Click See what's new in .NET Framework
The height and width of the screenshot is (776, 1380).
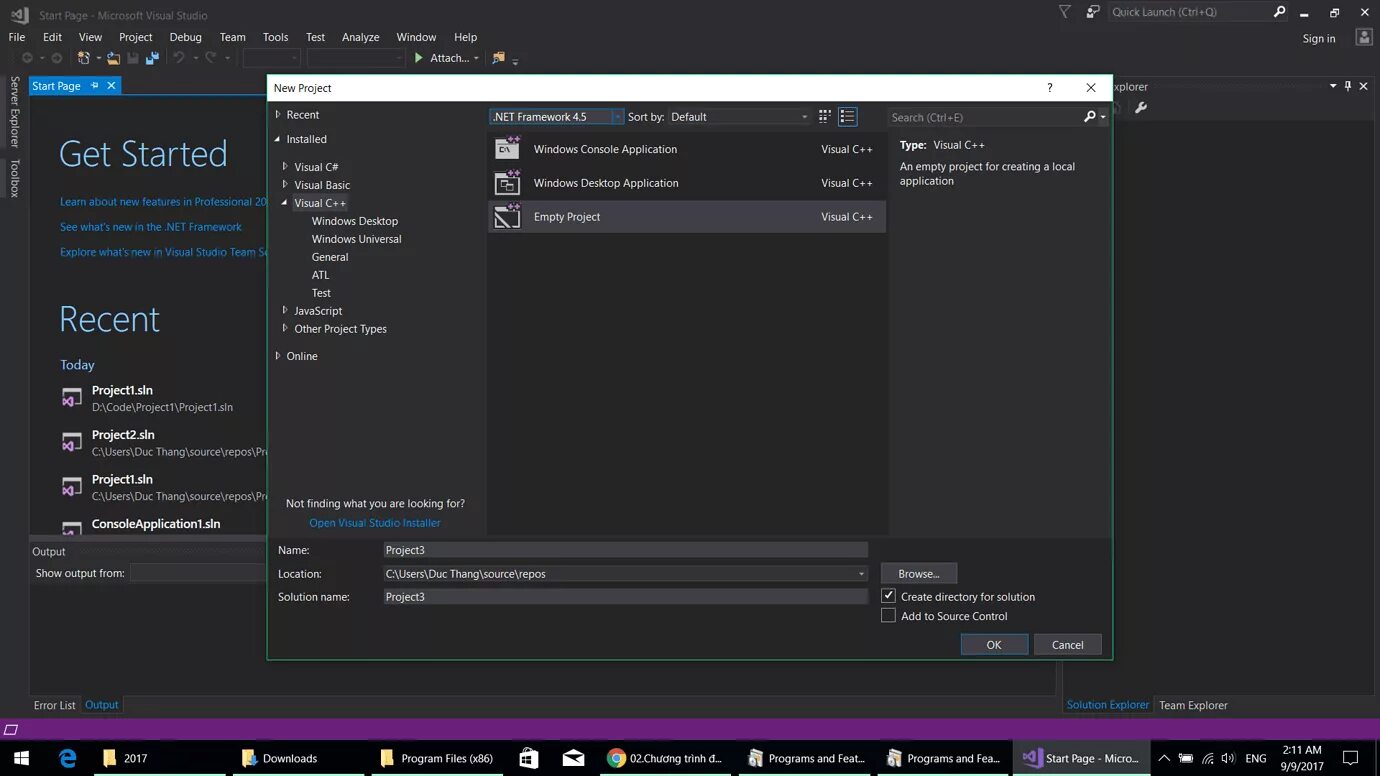point(151,227)
